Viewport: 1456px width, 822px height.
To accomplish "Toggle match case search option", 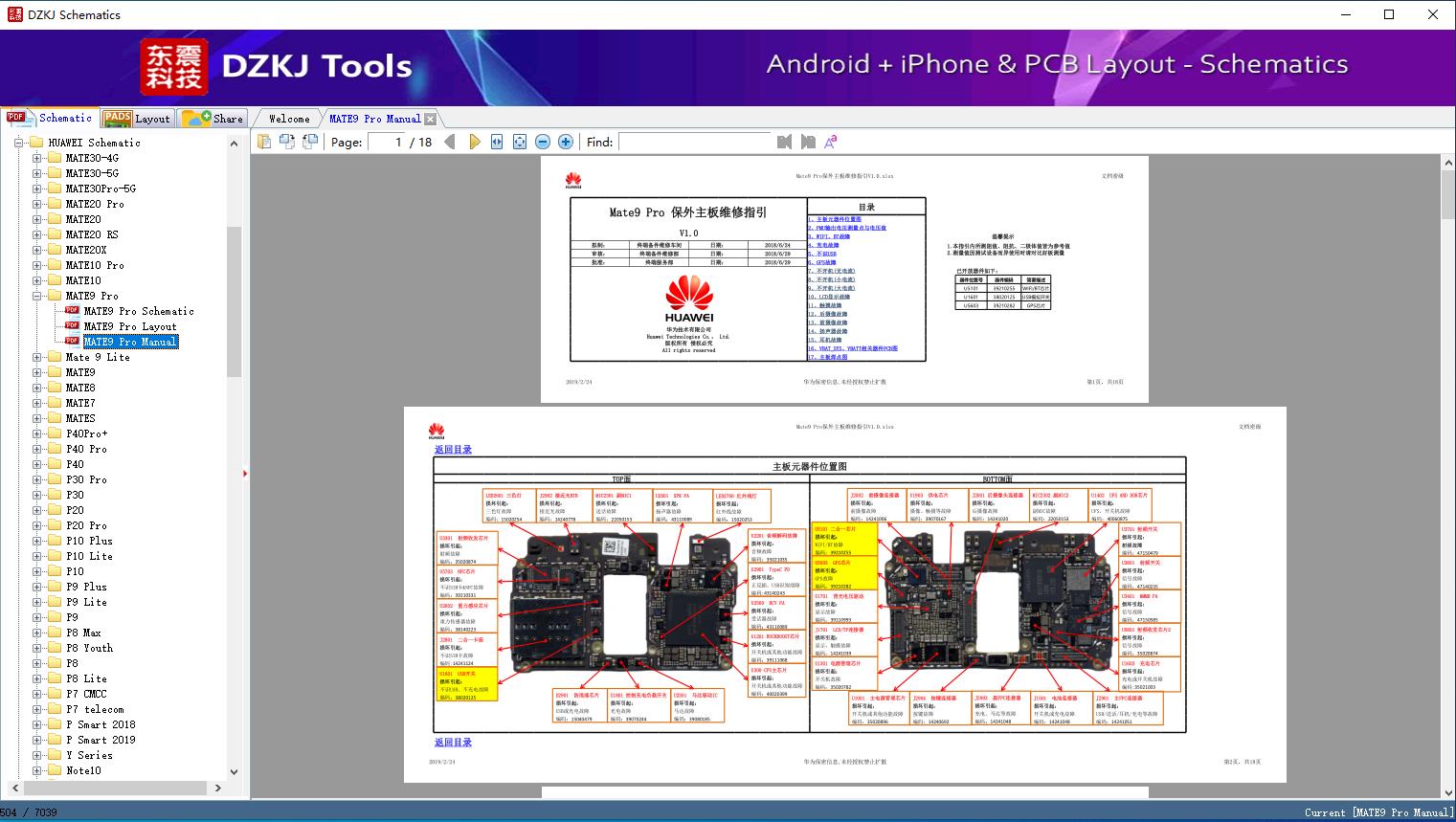I will point(831,142).
